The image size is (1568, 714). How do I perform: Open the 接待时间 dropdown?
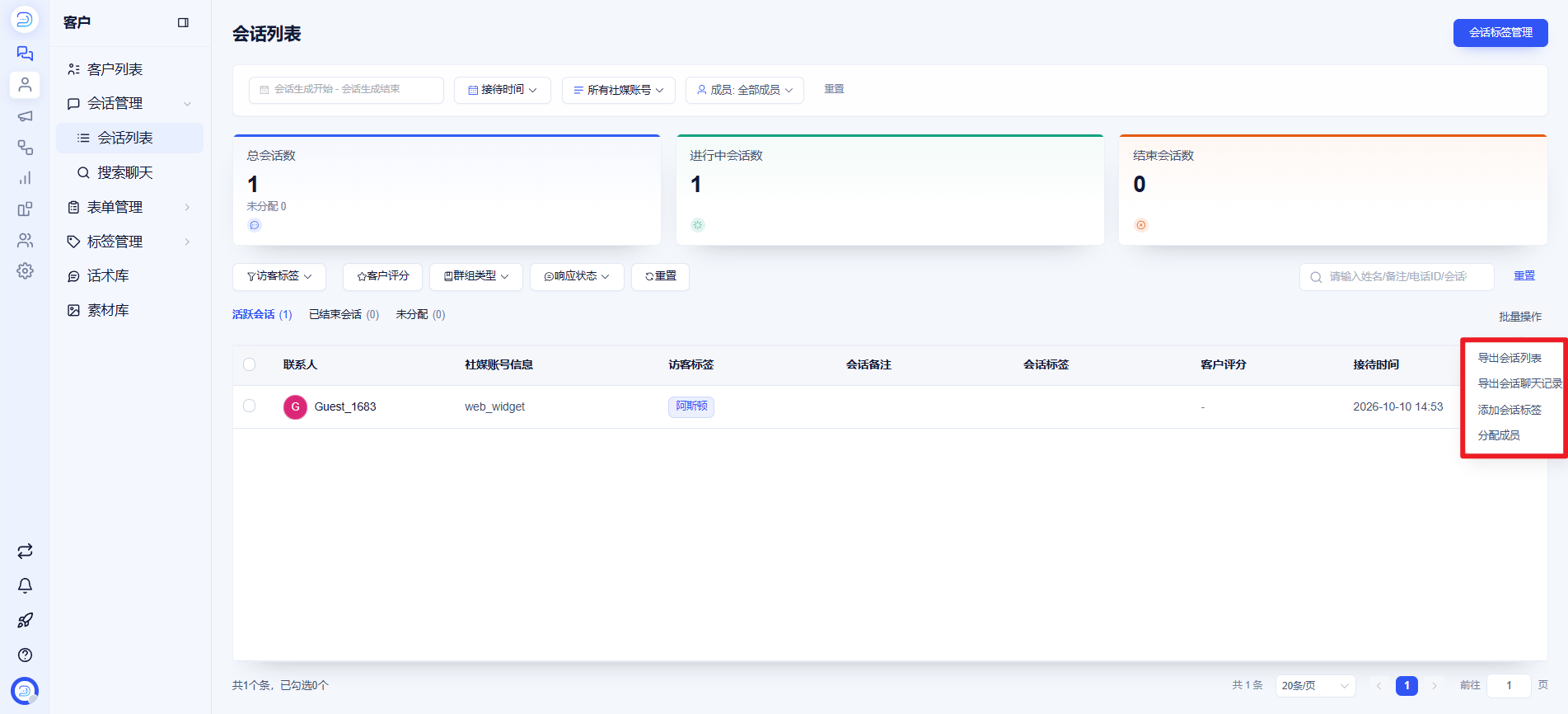tap(503, 90)
